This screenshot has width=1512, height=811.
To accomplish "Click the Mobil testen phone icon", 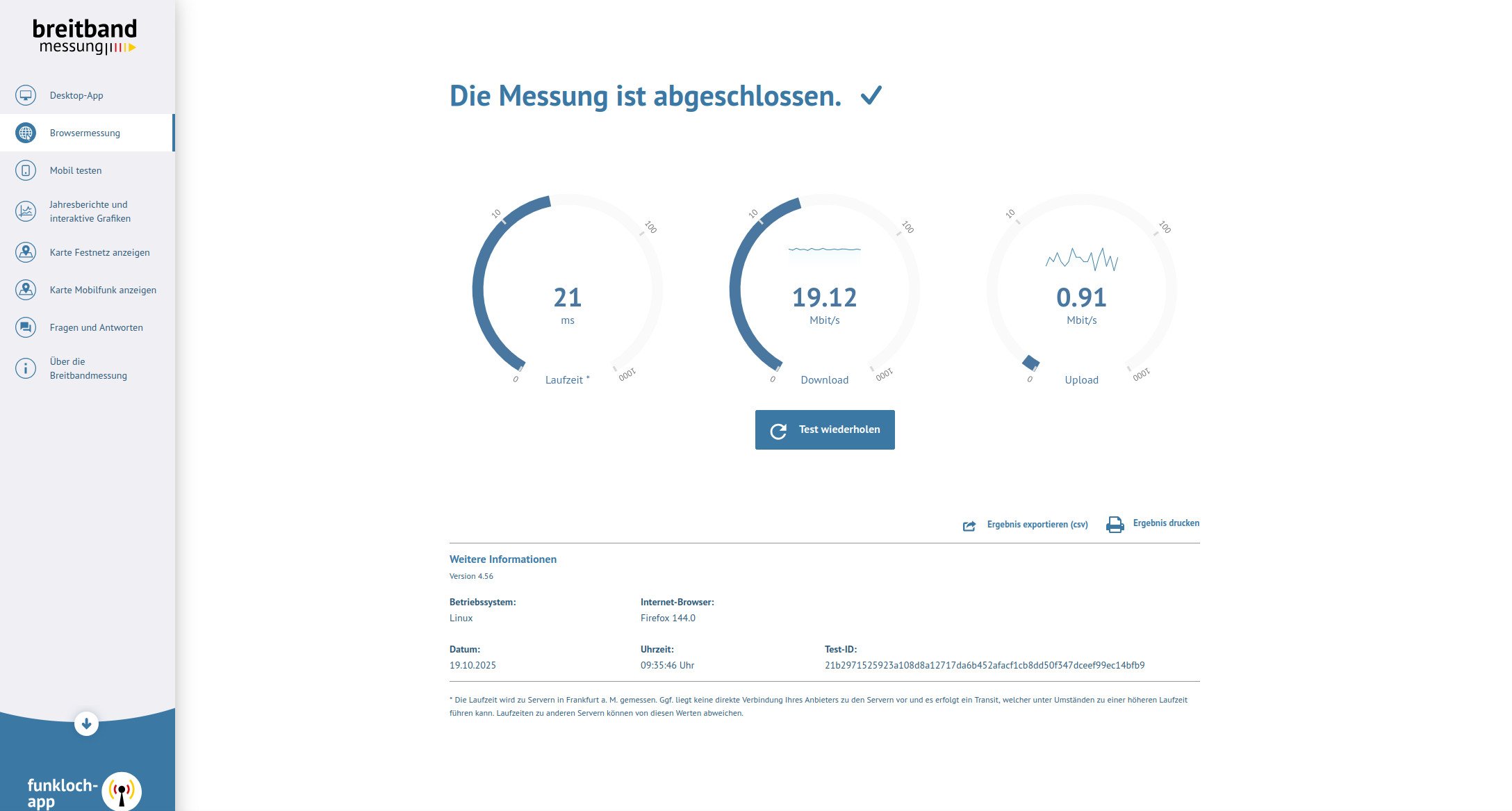I will (x=26, y=170).
